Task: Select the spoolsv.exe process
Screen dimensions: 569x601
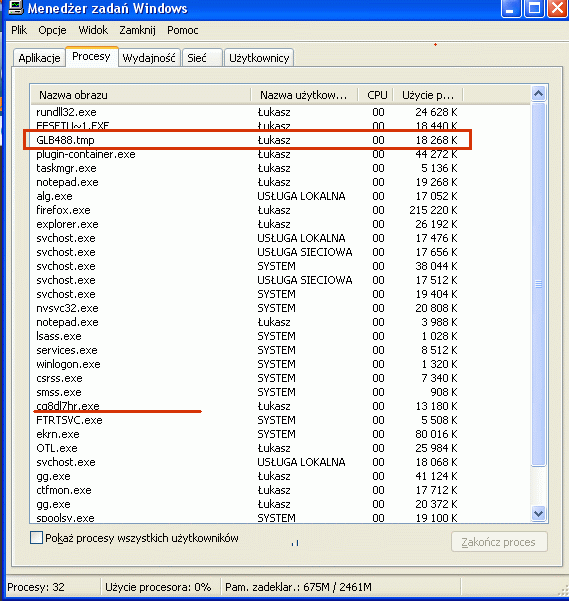Action: coord(246,517)
